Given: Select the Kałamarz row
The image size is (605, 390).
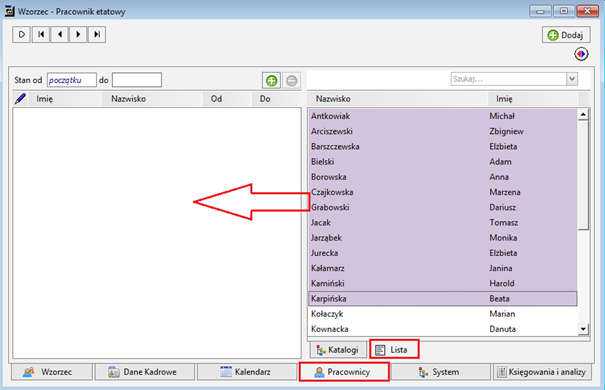Looking at the screenshot, I should [x=443, y=268].
